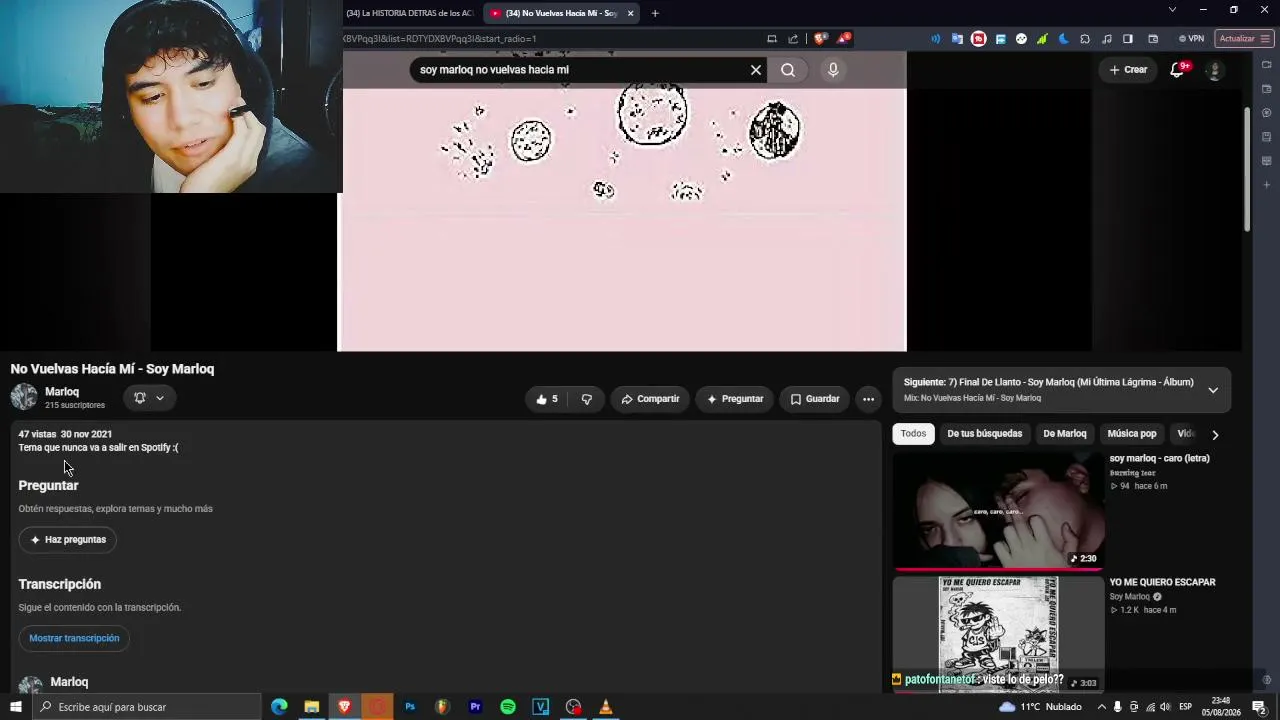Like the video with thumbs up
This screenshot has width=1280, height=720.
point(547,399)
